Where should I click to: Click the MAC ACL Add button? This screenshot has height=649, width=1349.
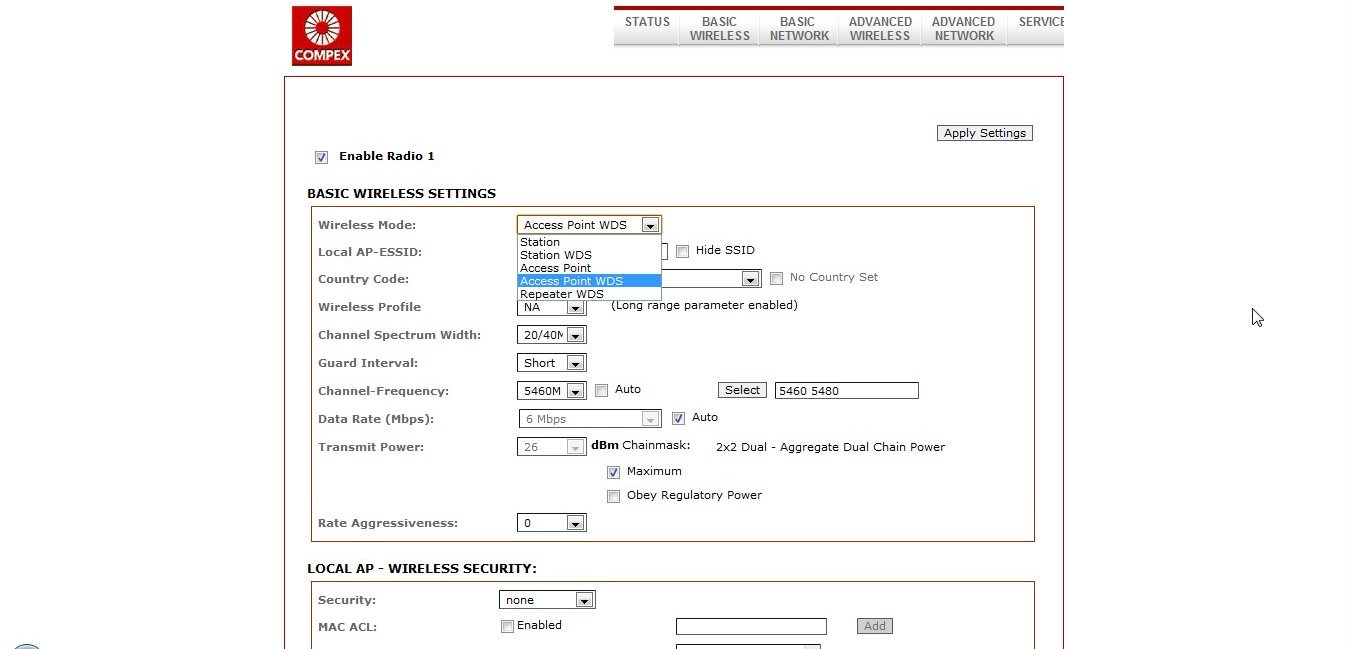(875, 626)
